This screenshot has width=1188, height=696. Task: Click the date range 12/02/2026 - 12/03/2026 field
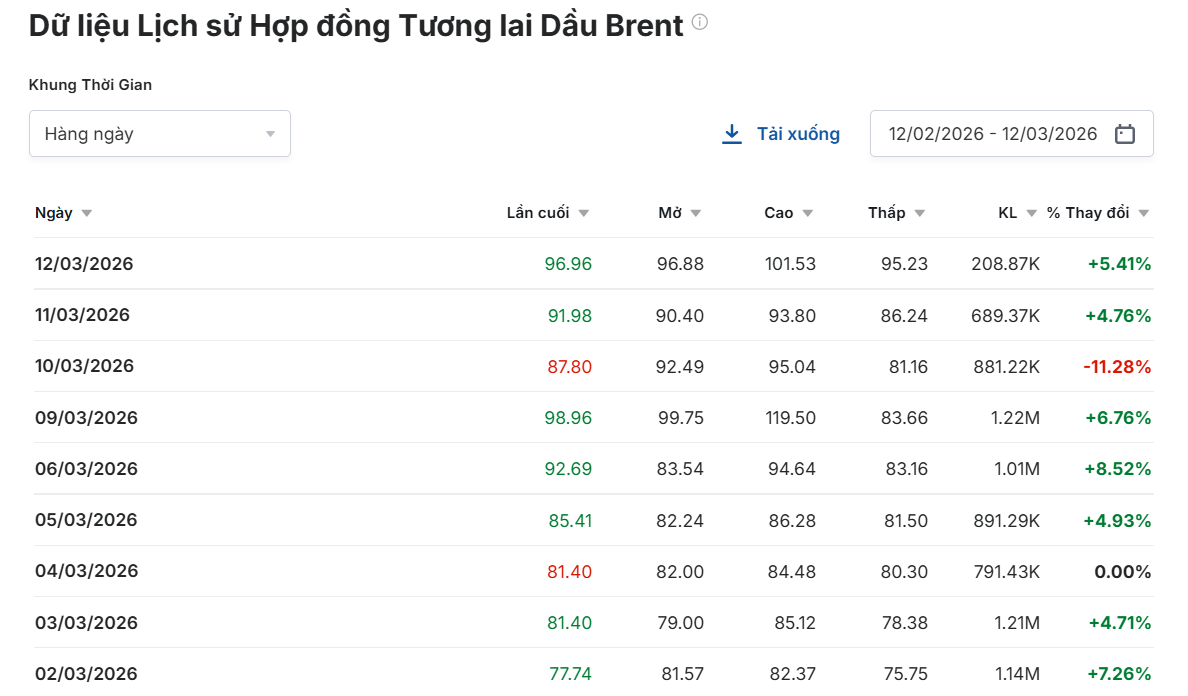(x=992, y=134)
